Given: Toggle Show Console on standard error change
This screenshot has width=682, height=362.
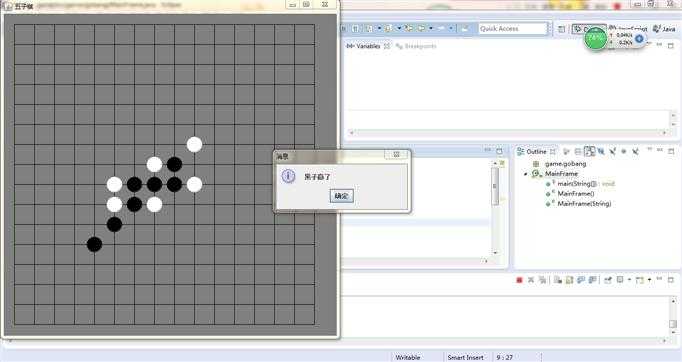Looking at the screenshot, I should (x=592, y=280).
